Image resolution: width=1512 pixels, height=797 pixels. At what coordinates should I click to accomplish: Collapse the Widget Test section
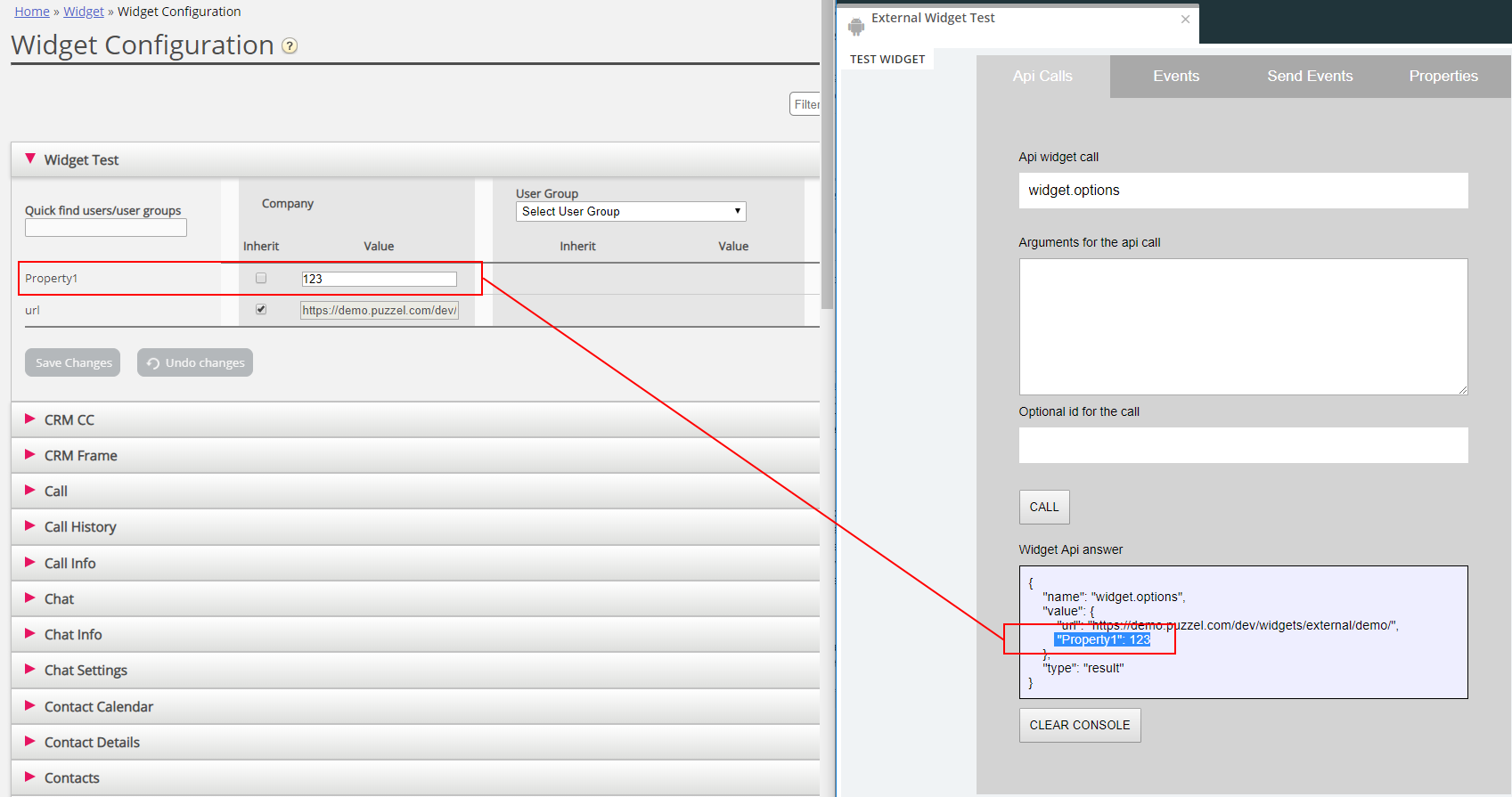[30, 159]
